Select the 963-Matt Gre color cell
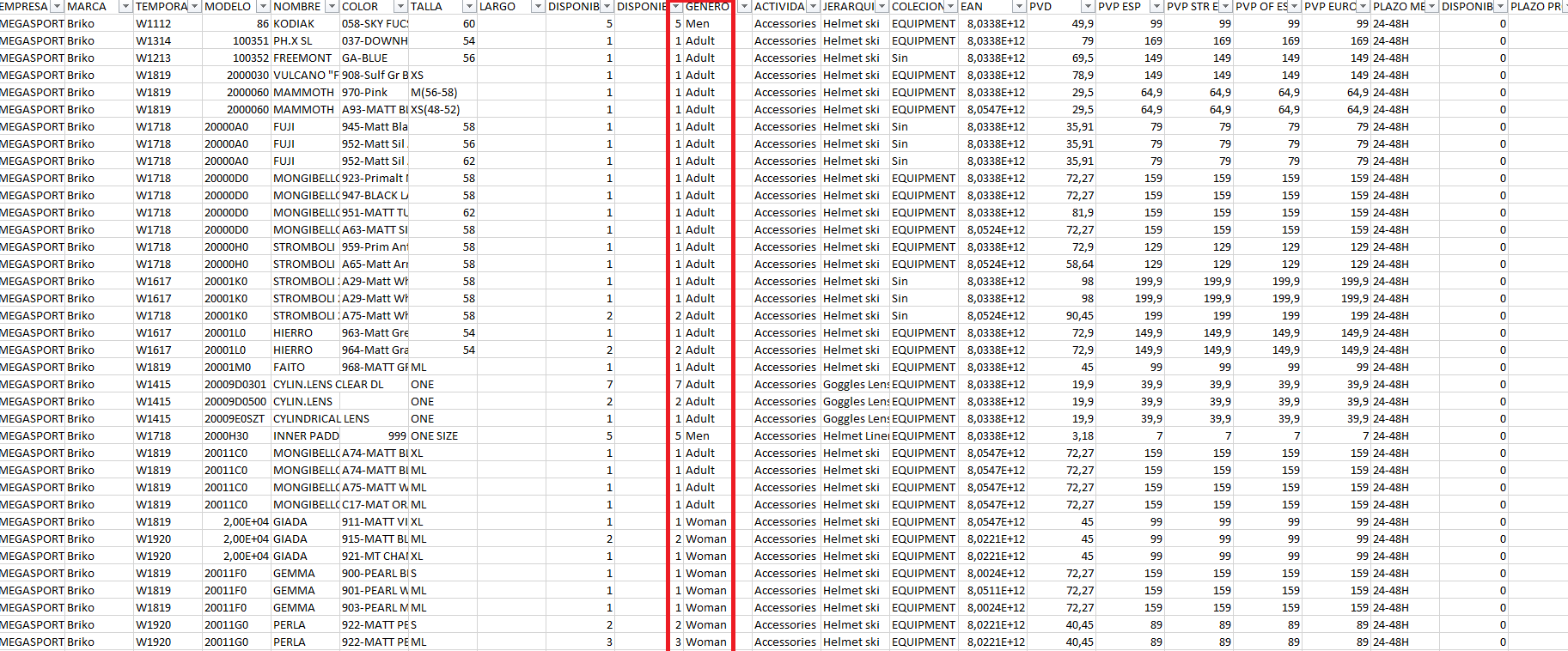Image resolution: width=1568 pixels, height=651 pixels. point(374,333)
